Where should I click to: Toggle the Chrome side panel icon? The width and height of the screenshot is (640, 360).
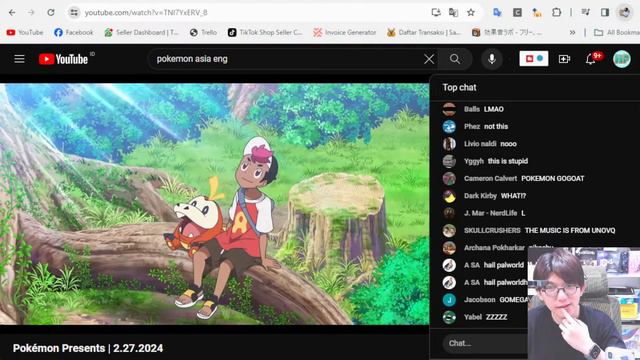[x=605, y=13]
